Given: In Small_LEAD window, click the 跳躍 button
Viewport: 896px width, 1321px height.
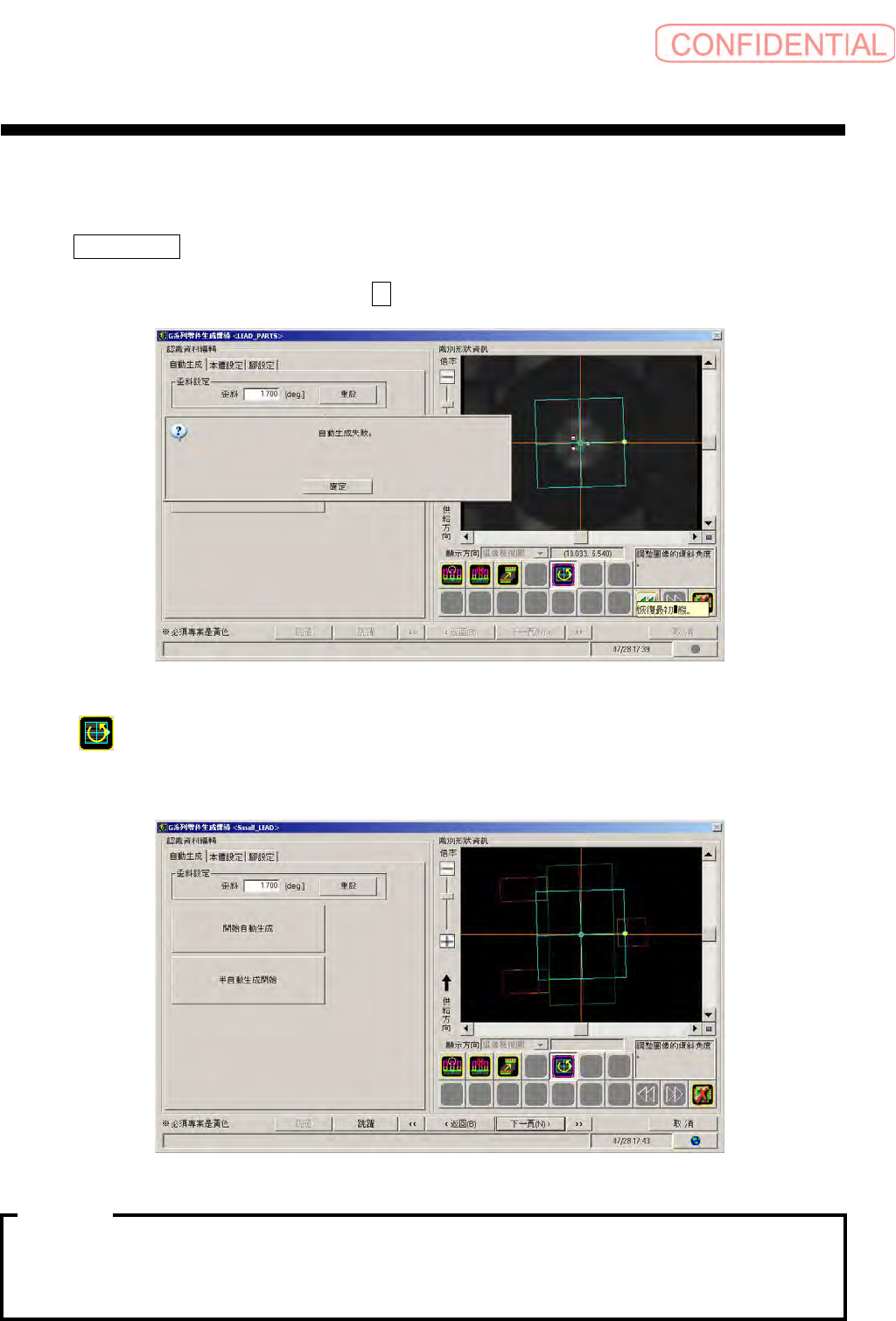Looking at the screenshot, I should point(366,1123).
